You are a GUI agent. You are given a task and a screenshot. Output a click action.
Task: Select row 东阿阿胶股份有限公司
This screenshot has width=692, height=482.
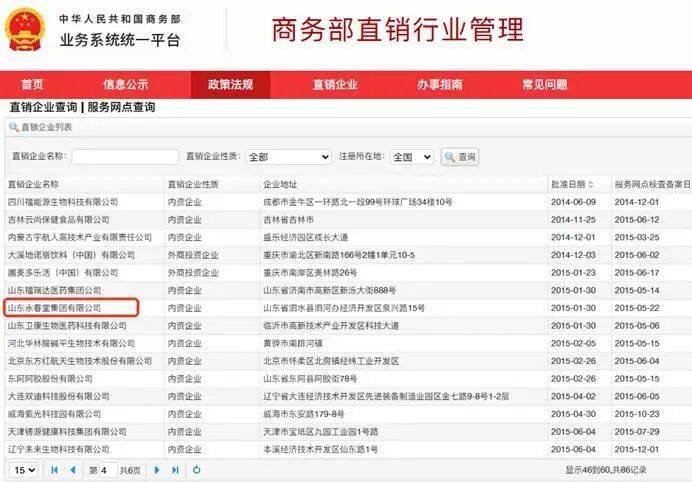pyautogui.click(x=348, y=379)
